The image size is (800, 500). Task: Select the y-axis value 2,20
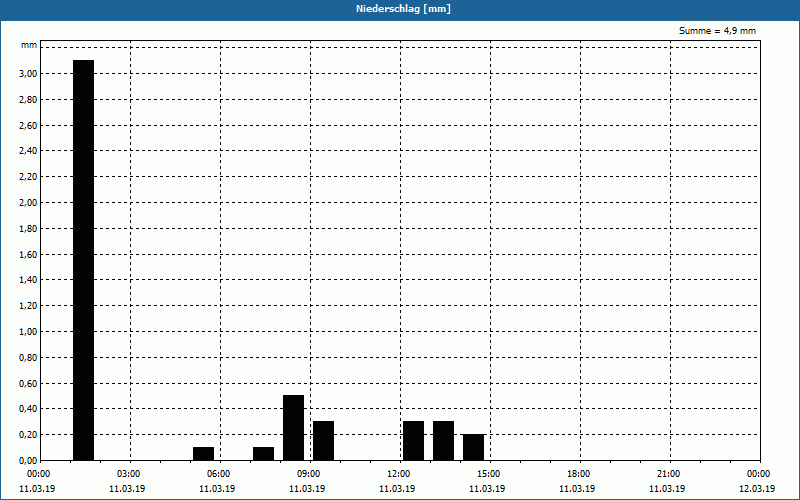(28, 177)
